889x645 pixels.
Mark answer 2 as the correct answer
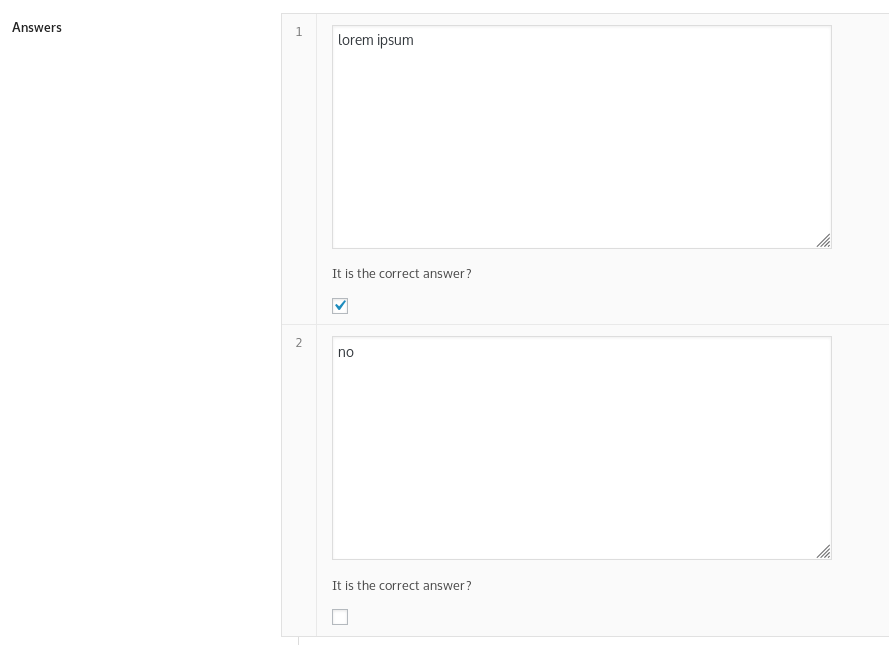pyautogui.click(x=340, y=617)
